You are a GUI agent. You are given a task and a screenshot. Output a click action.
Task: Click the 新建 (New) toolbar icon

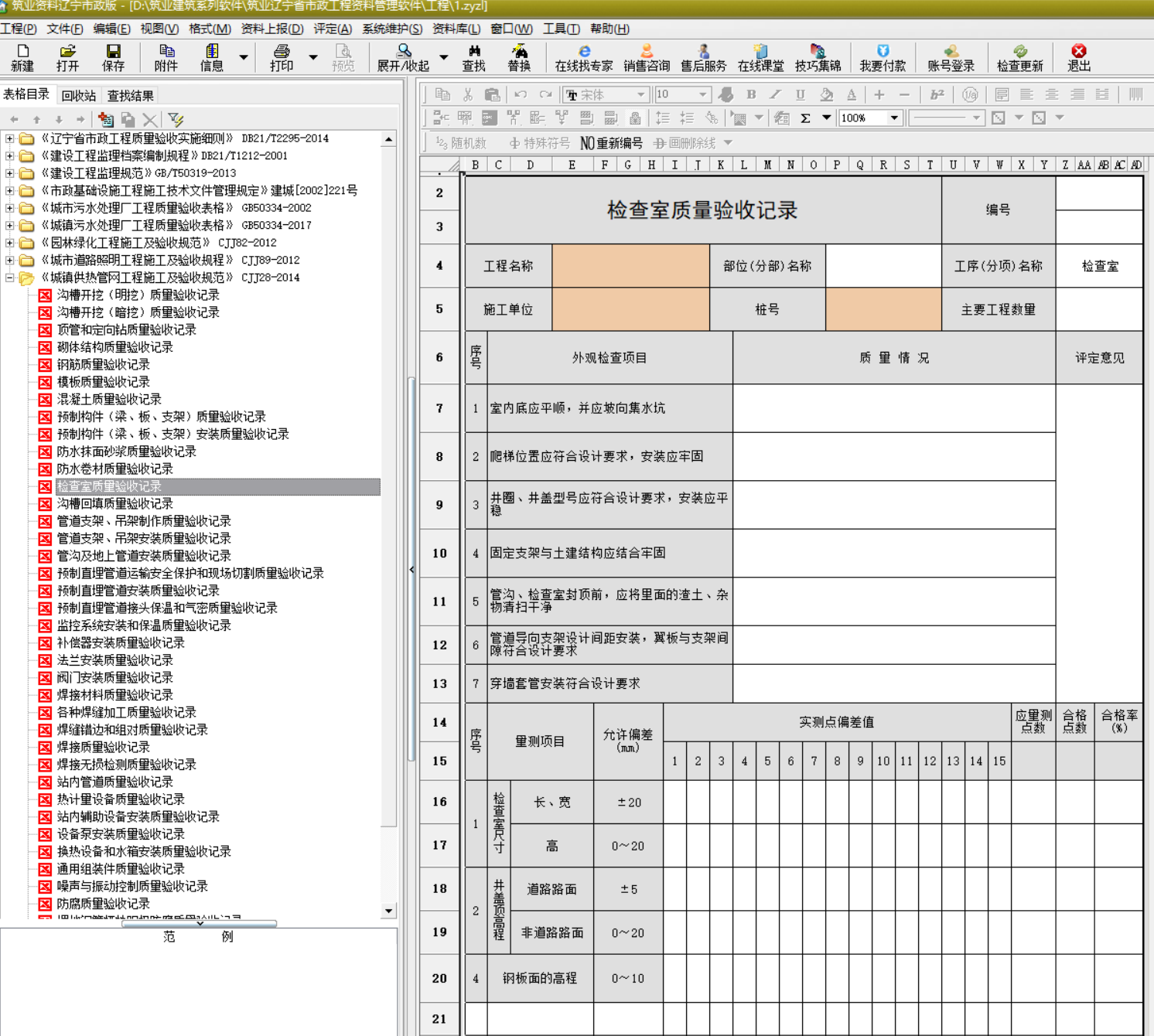(x=22, y=58)
